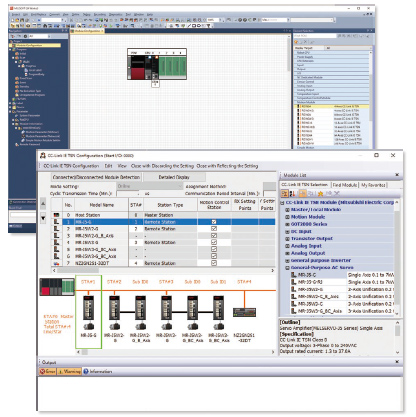Image resolution: width=416 pixels, height=417 pixels.
Task: Toggle Motion Control Station checkbox for row 6
Action: click(x=214, y=256)
